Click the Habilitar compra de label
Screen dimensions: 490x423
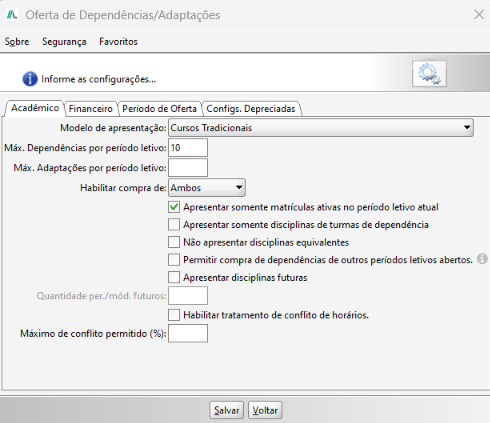pyautogui.click(x=123, y=188)
